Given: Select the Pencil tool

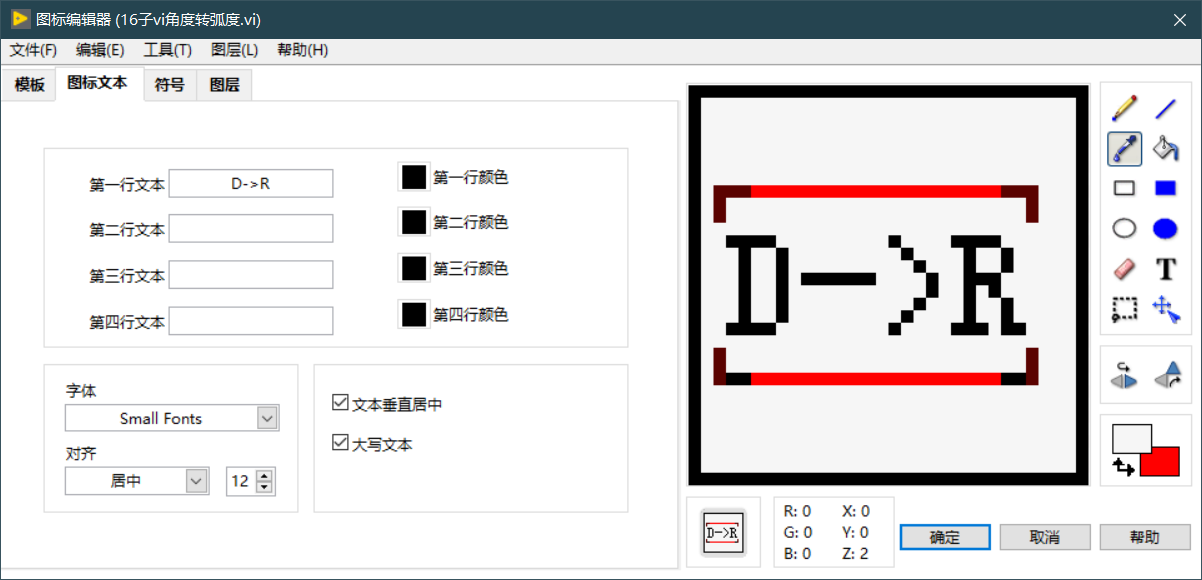Looking at the screenshot, I should pyautogui.click(x=1123, y=108).
